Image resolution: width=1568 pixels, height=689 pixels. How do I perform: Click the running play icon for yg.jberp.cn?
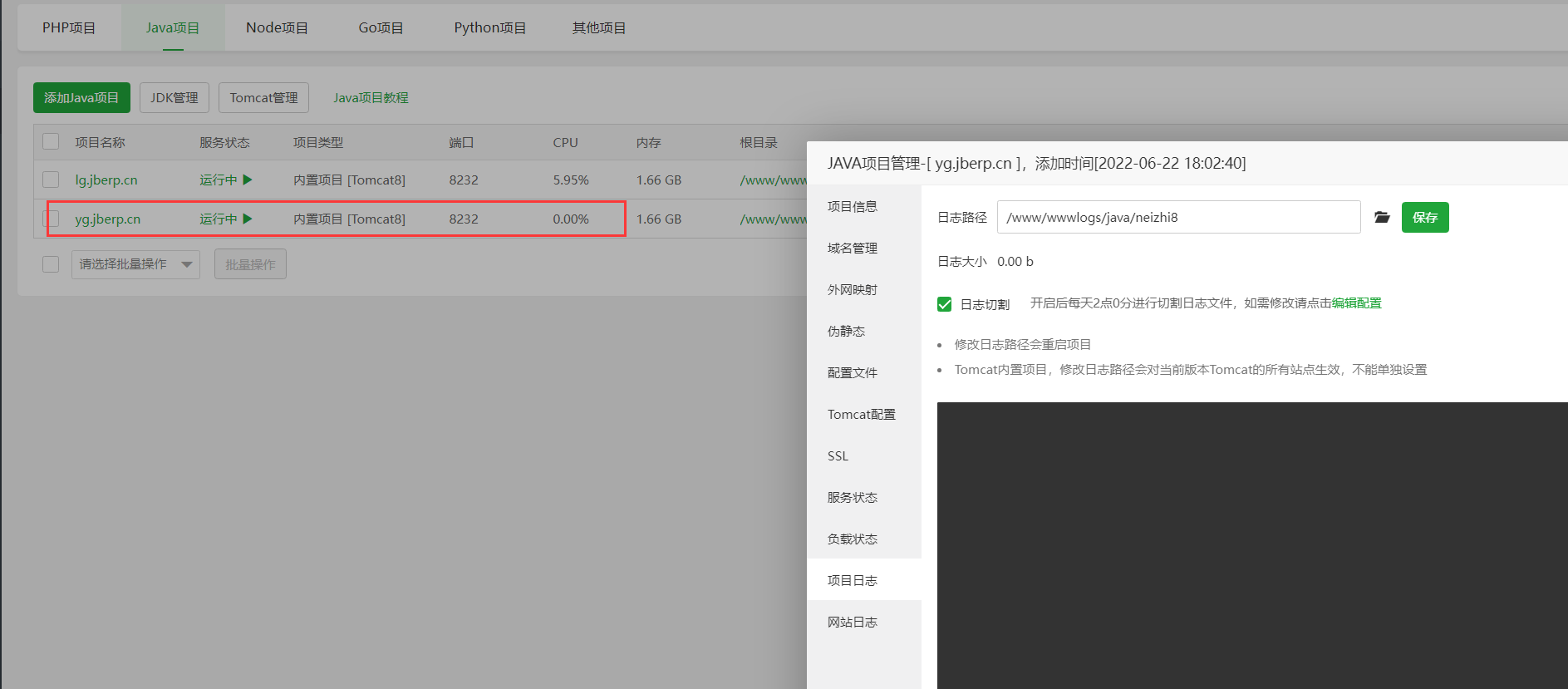pyautogui.click(x=247, y=219)
